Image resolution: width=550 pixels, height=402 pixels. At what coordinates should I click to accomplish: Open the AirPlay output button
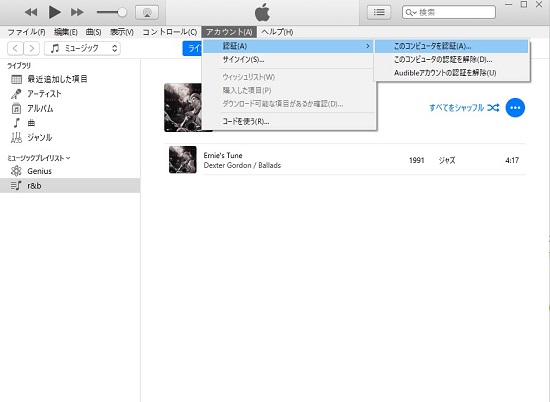(x=147, y=13)
